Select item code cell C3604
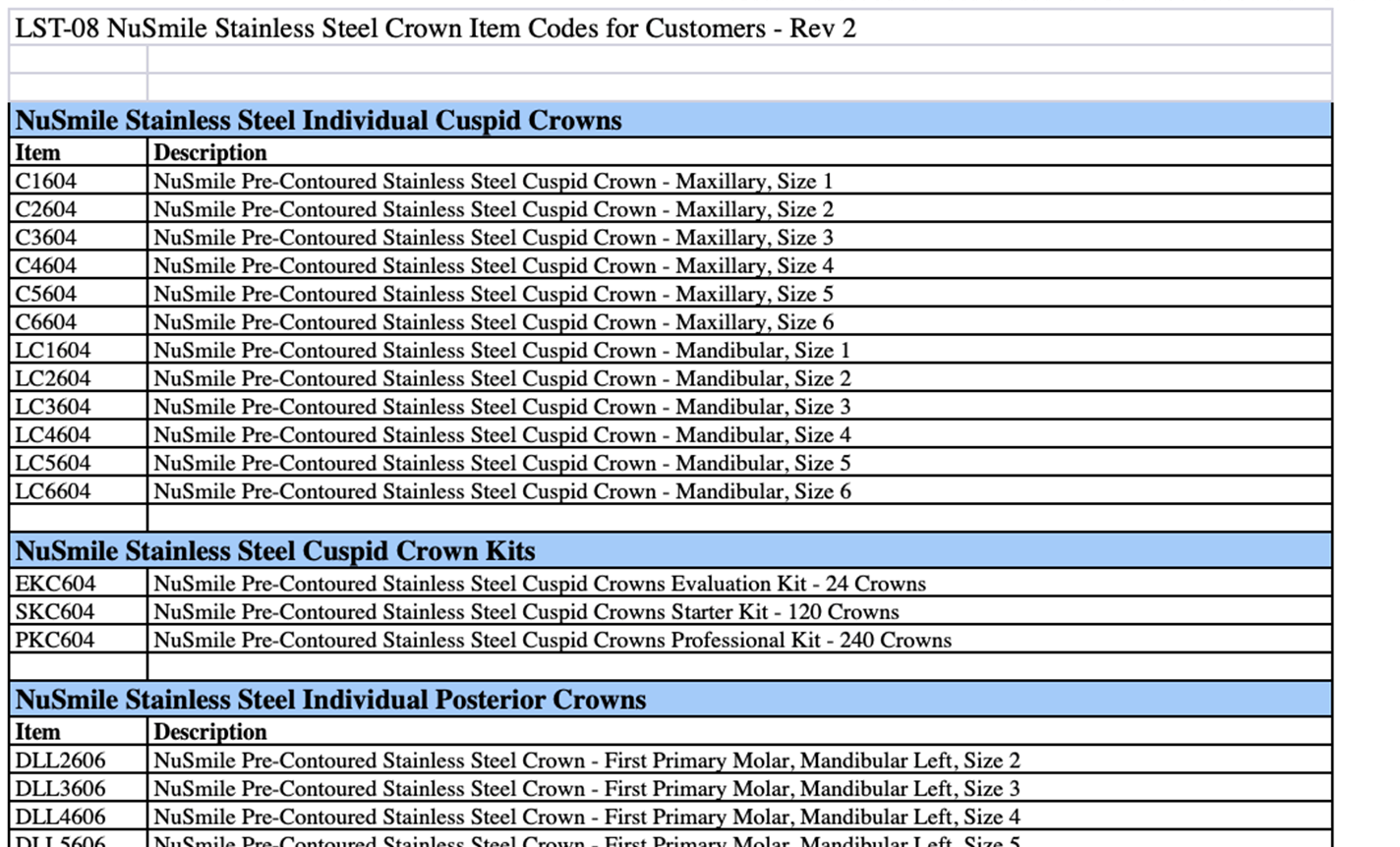 click(78, 237)
